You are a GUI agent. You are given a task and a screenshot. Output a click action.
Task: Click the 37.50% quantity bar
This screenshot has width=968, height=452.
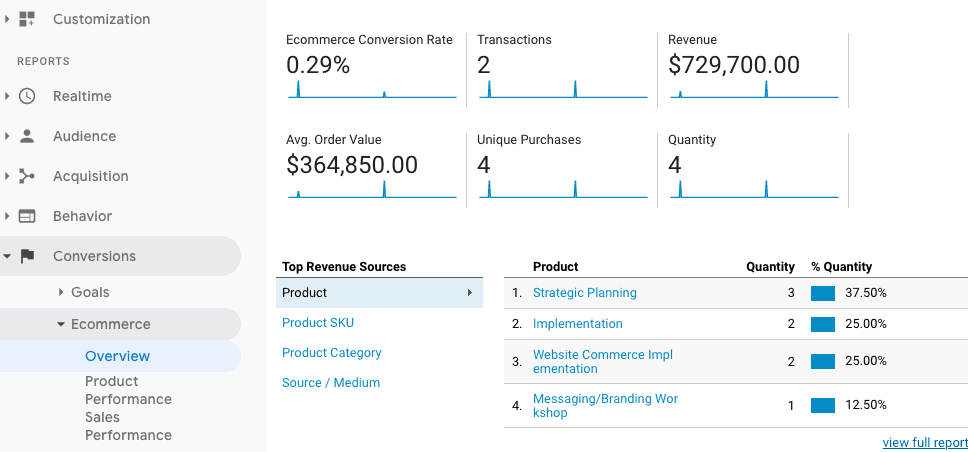pyautogui.click(x=823, y=293)
